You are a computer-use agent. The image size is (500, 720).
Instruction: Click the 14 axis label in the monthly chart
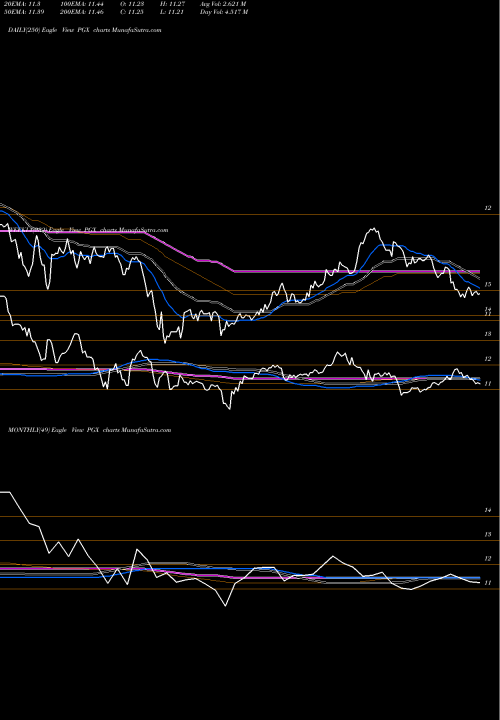488,510
